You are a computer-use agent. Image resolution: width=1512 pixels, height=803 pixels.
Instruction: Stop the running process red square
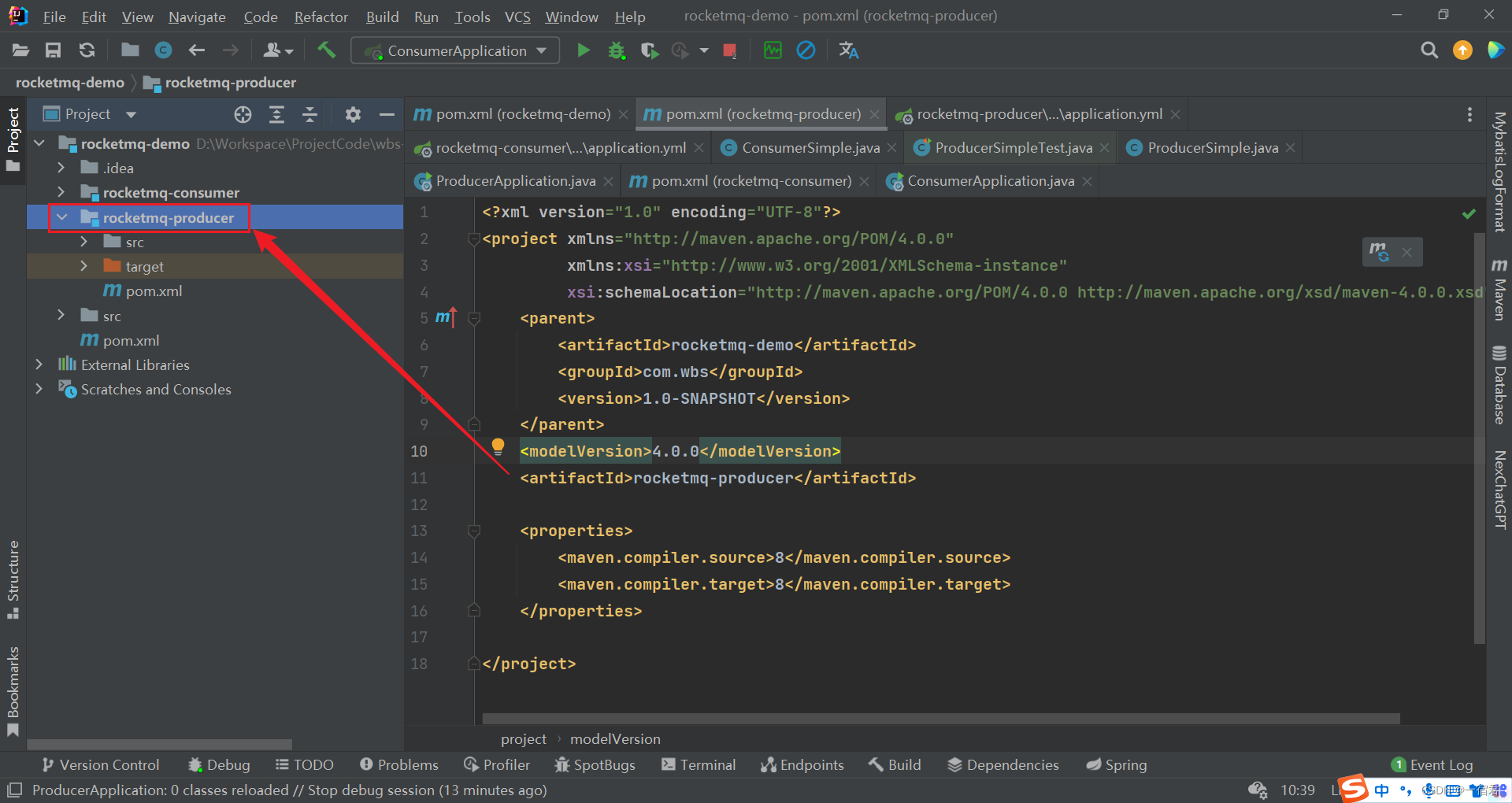tap(729, 51)
